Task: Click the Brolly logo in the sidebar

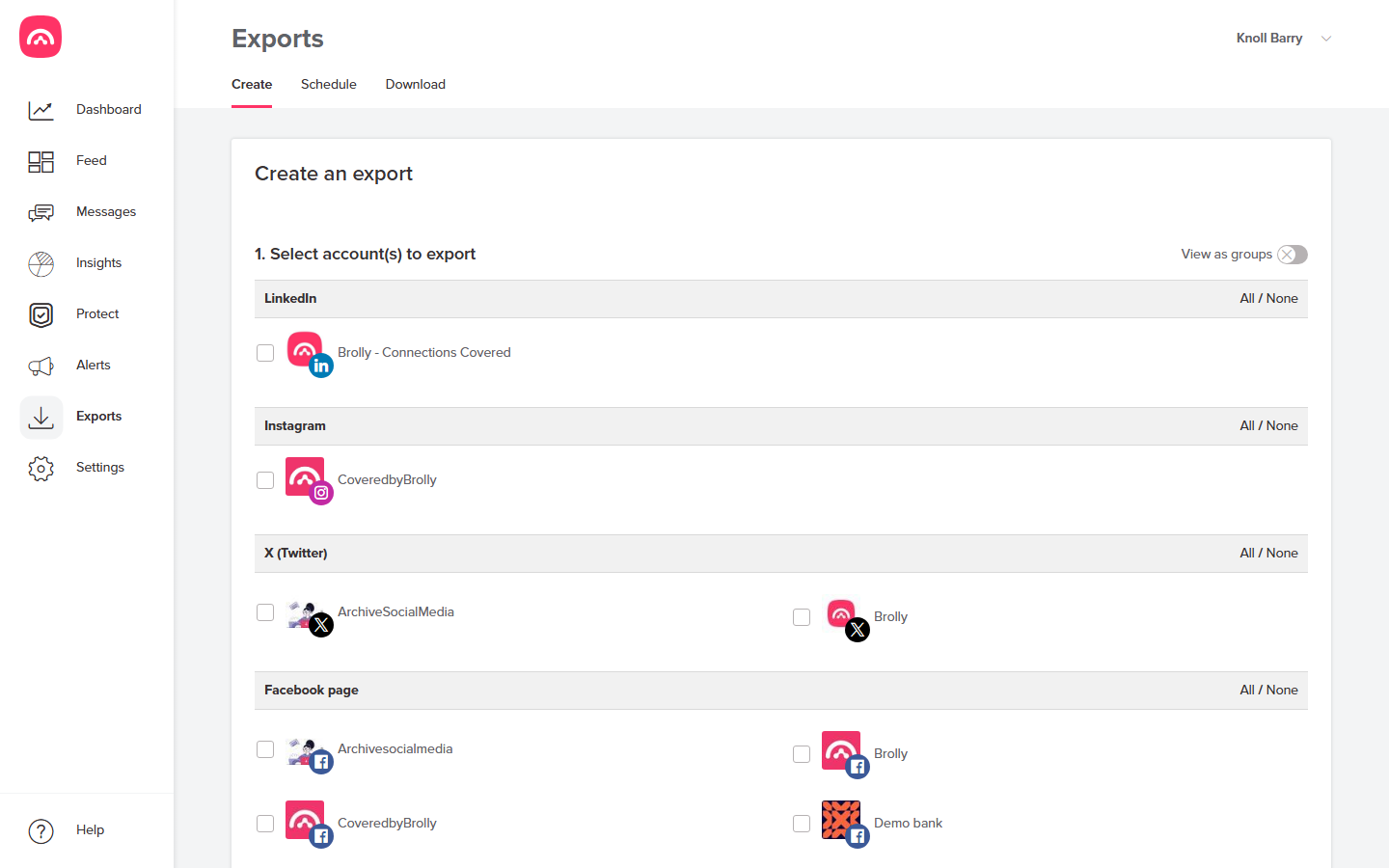Action: click(x=41, y=37)
